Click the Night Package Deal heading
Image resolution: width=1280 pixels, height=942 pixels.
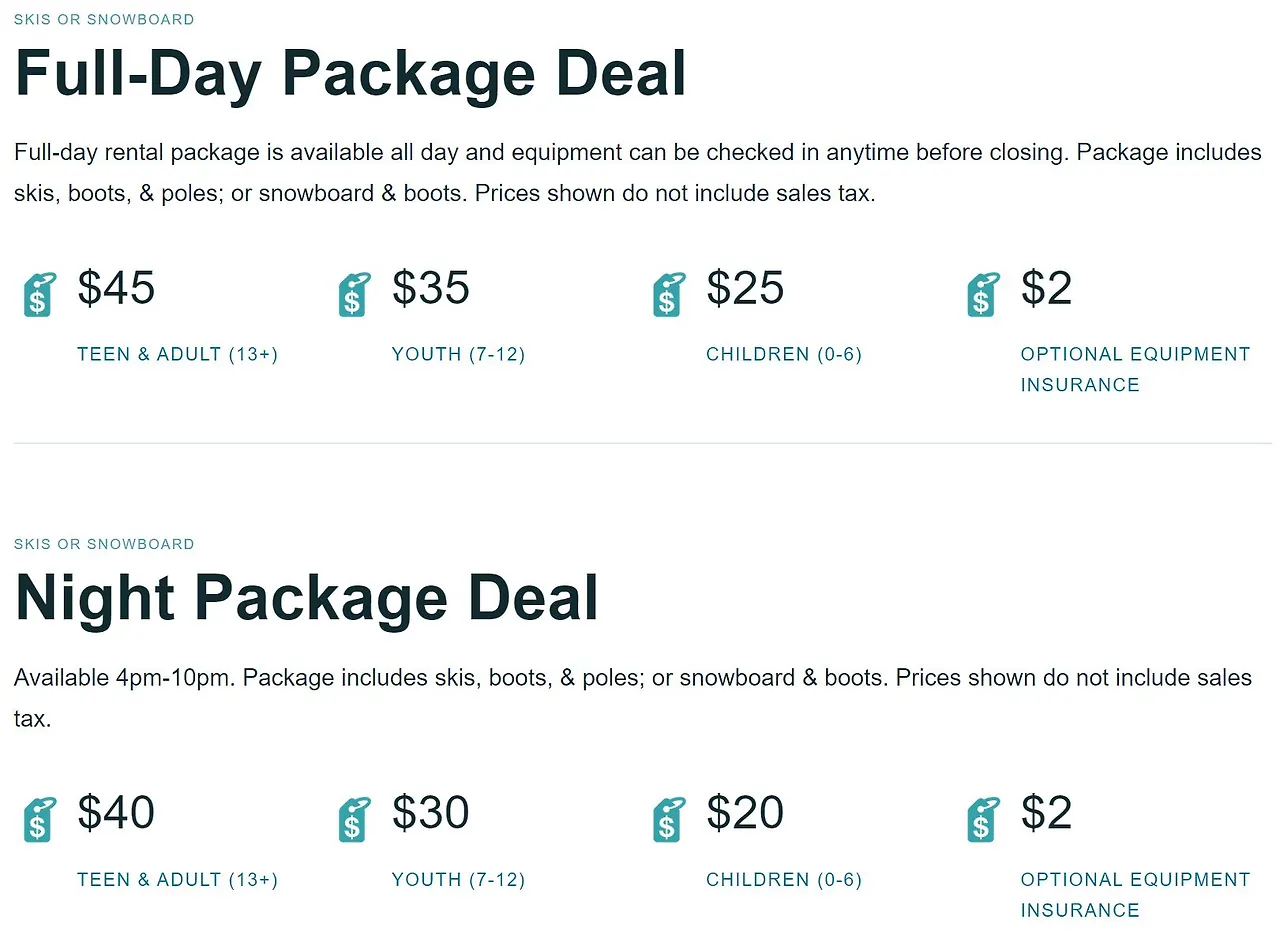pyautogui.click(x=307, y=598)
